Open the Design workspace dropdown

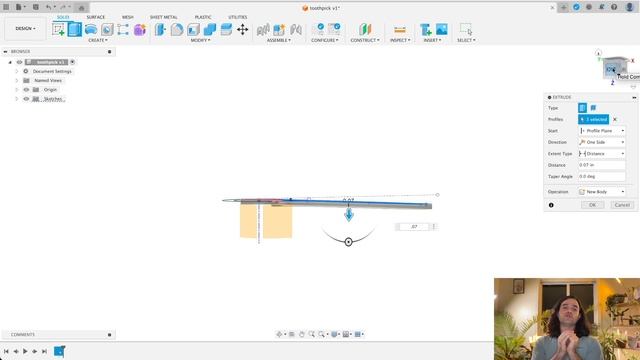[25, 29]
